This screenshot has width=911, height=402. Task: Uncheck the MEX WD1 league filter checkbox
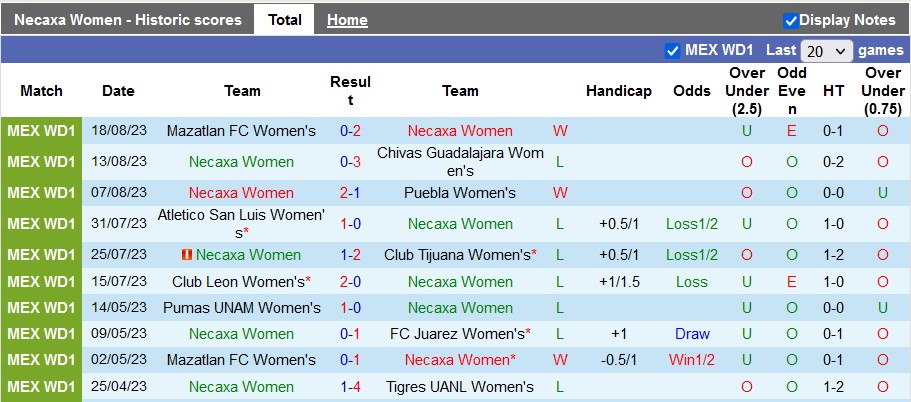673,50
